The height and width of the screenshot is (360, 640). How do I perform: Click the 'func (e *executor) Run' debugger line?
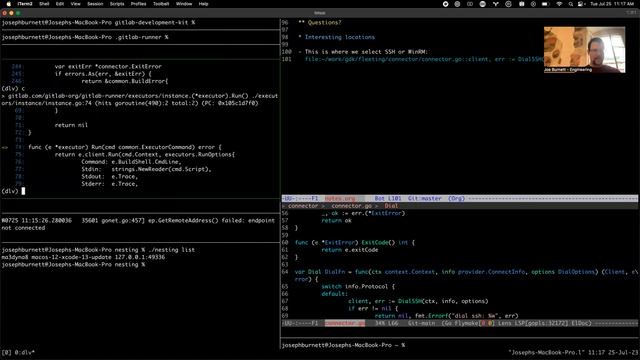click(x=124, y=147)
